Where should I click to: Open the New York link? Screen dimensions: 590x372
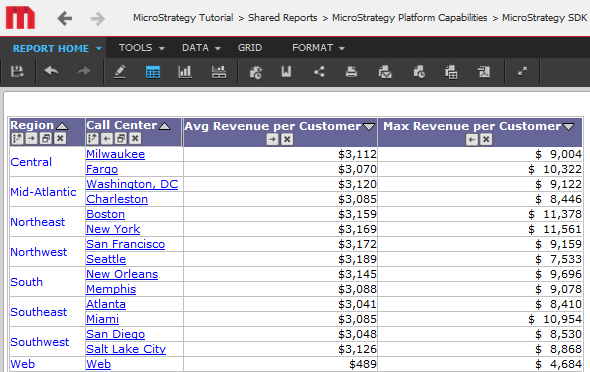point(113,229)
